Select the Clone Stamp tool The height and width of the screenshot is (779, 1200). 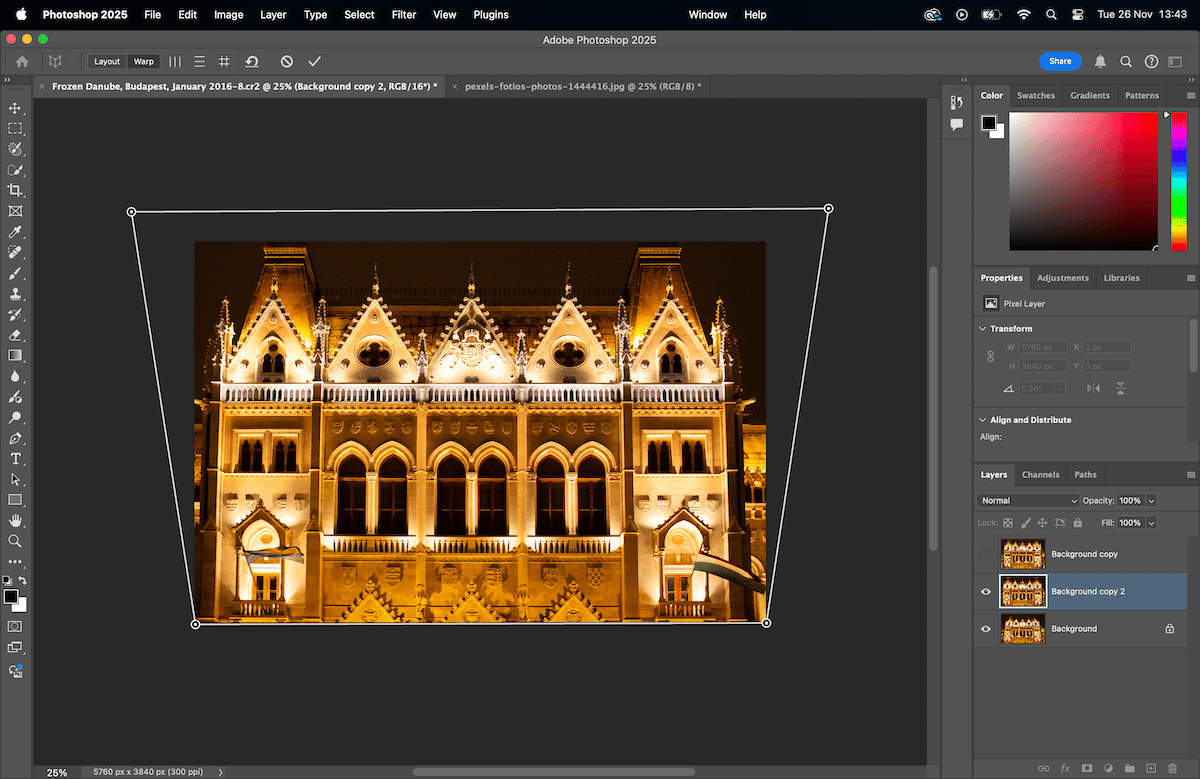pos(14,293)
